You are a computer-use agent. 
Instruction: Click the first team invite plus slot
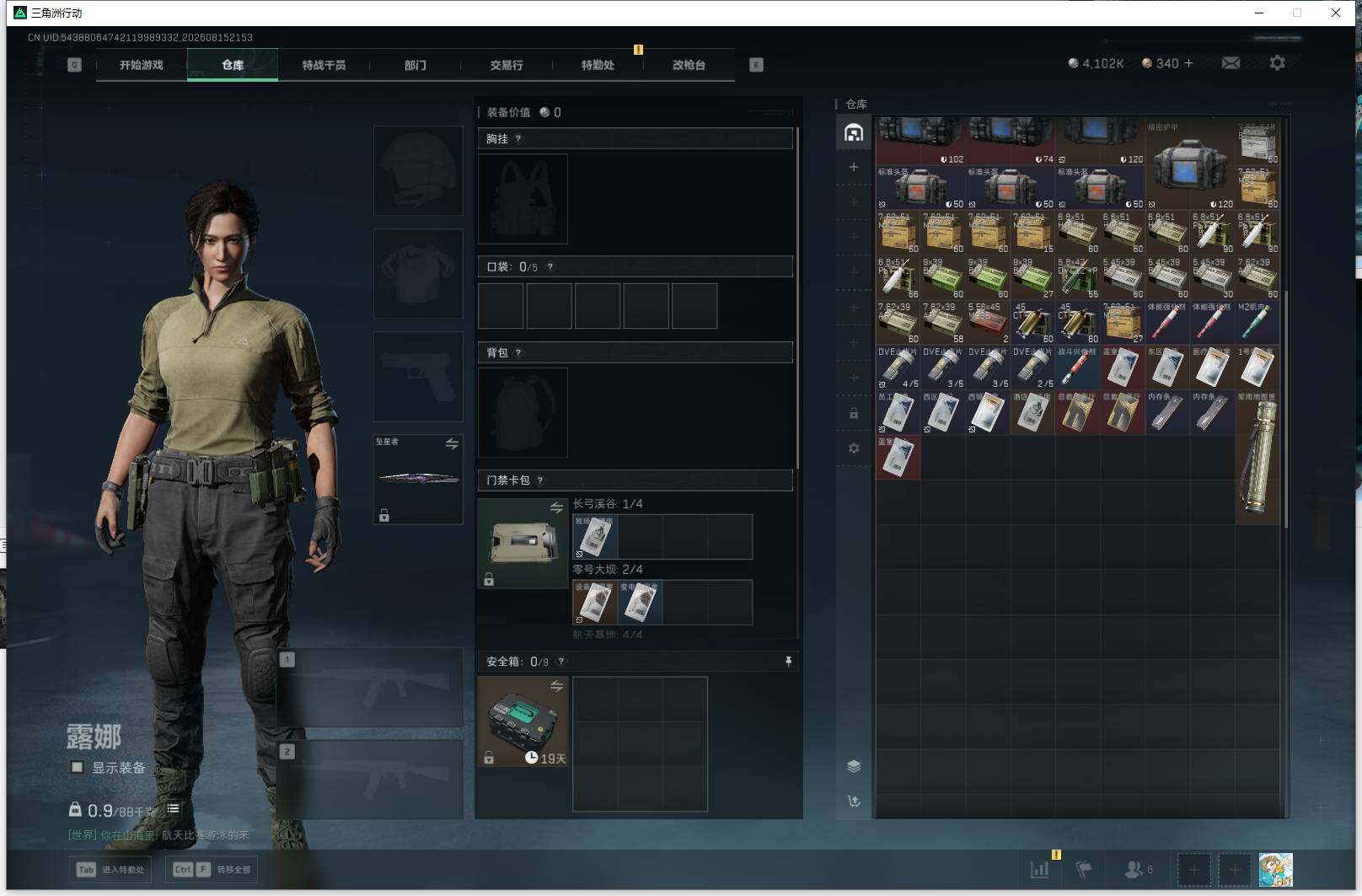click(x=1193, y=869)
